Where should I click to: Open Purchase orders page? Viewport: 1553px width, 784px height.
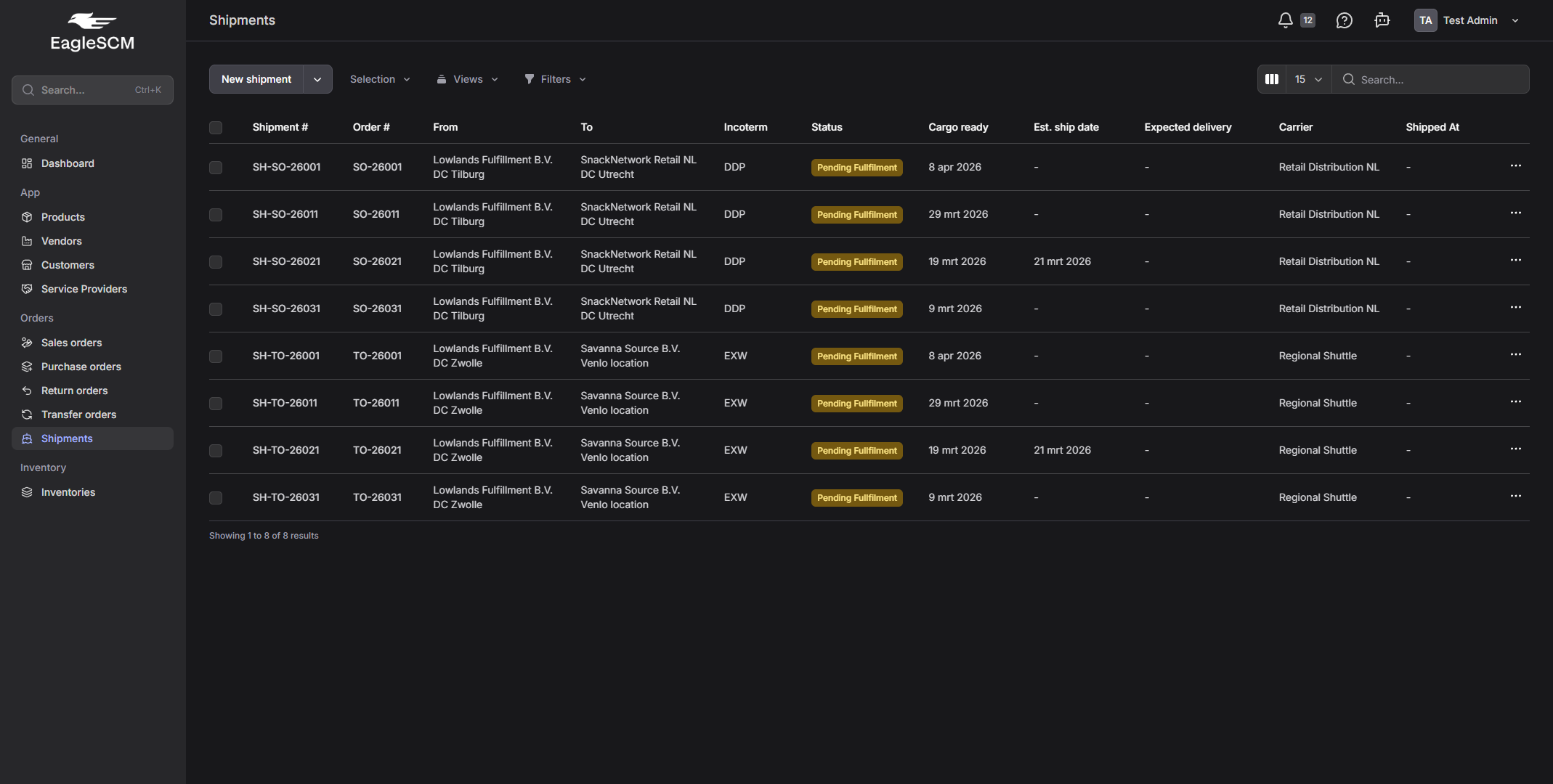tap(92, 367)
